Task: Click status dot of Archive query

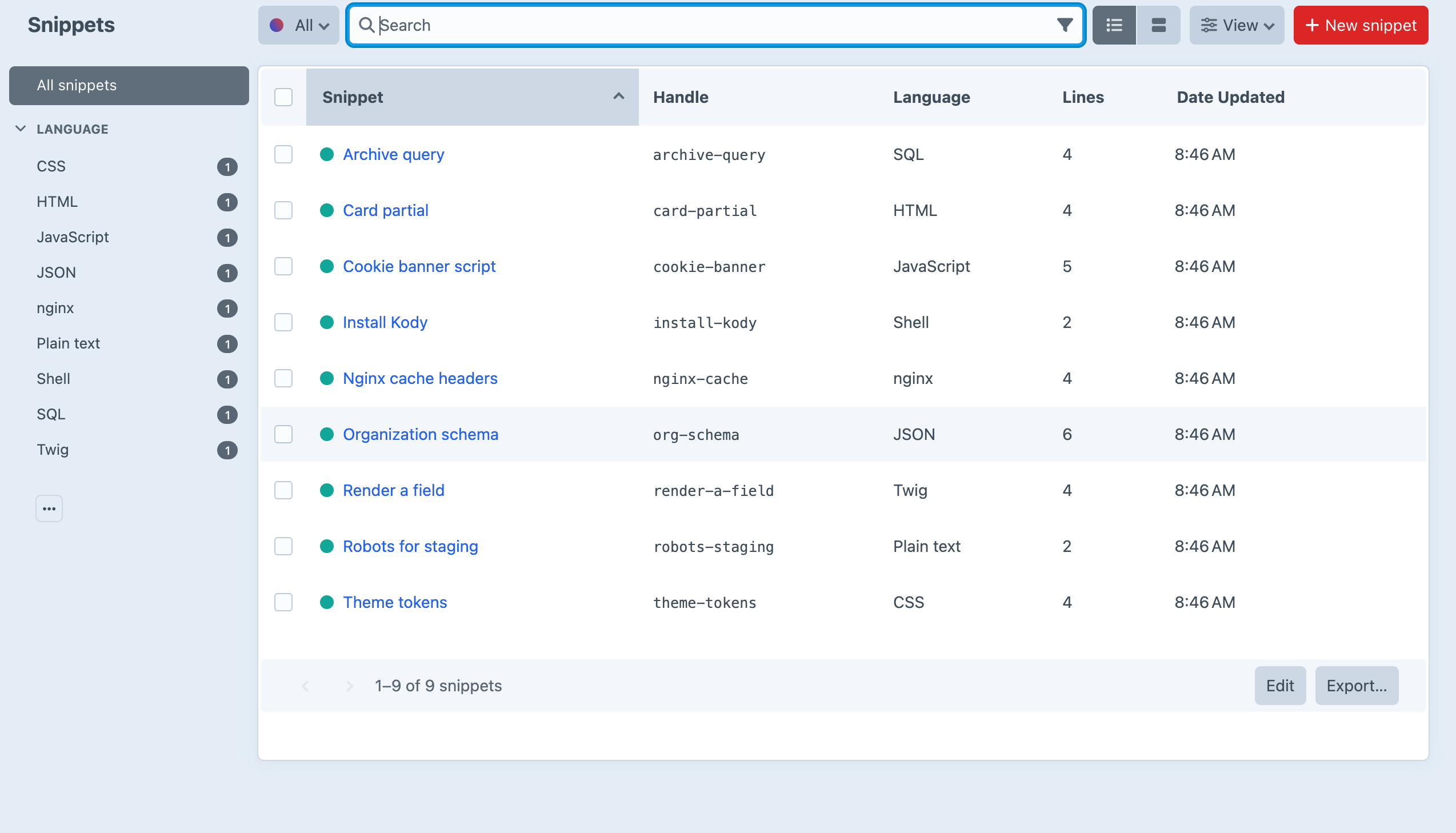Action: click(327, 154)
